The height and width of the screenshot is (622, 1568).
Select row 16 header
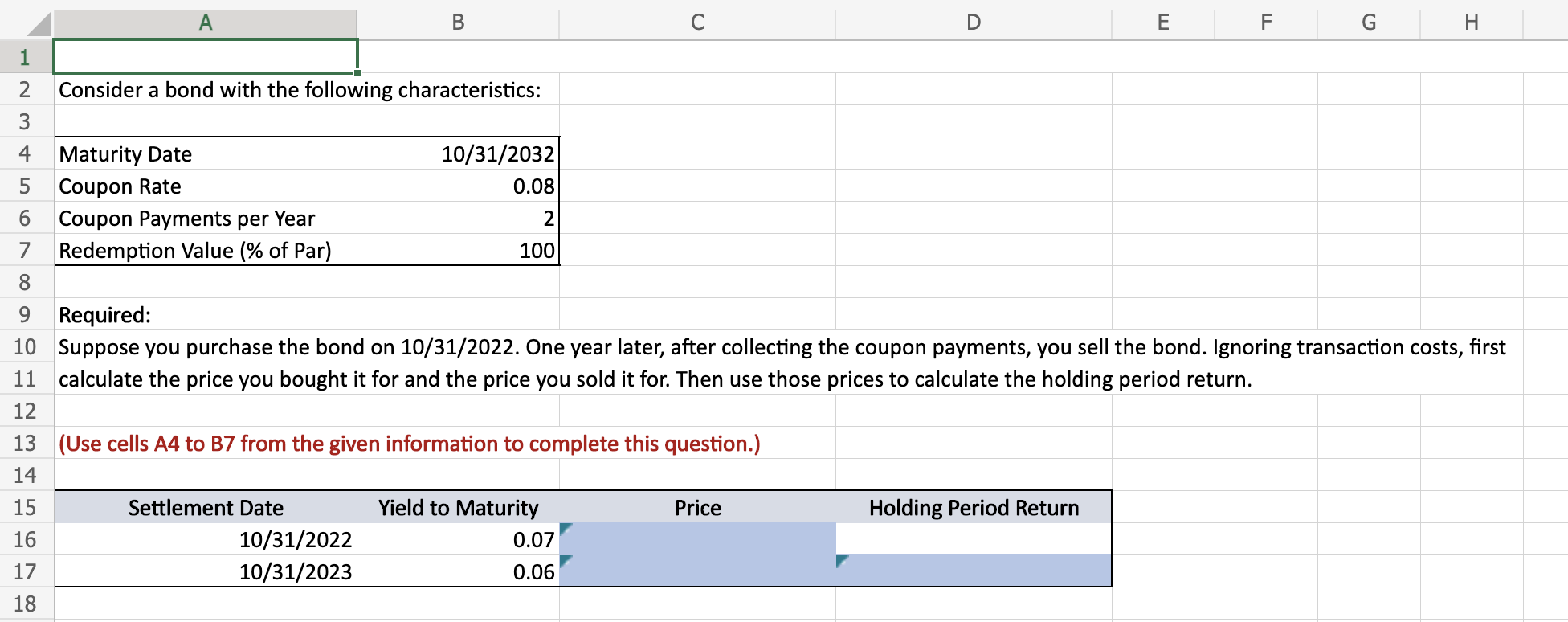point(26,539)
